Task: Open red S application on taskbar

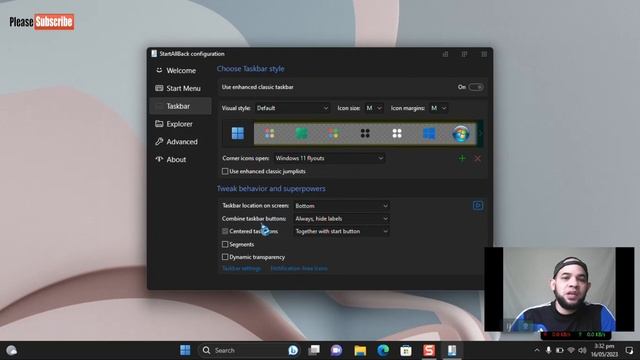Action: [429, 350]
